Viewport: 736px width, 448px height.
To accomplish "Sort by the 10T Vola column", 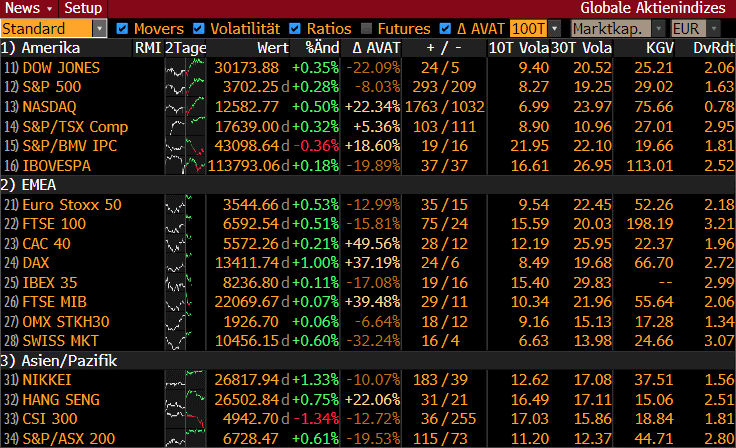I will [x=519, y=48].
